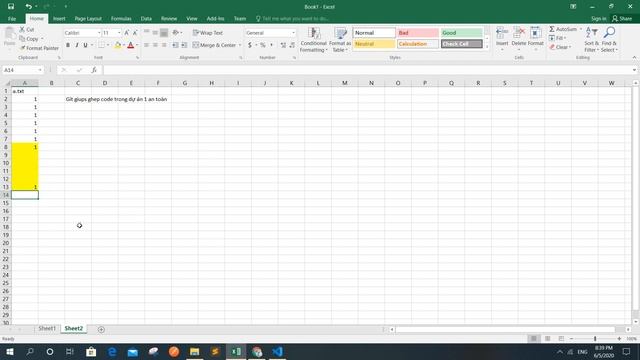Click the Borders icon
The image size is (640, 360).
point(101,45)
